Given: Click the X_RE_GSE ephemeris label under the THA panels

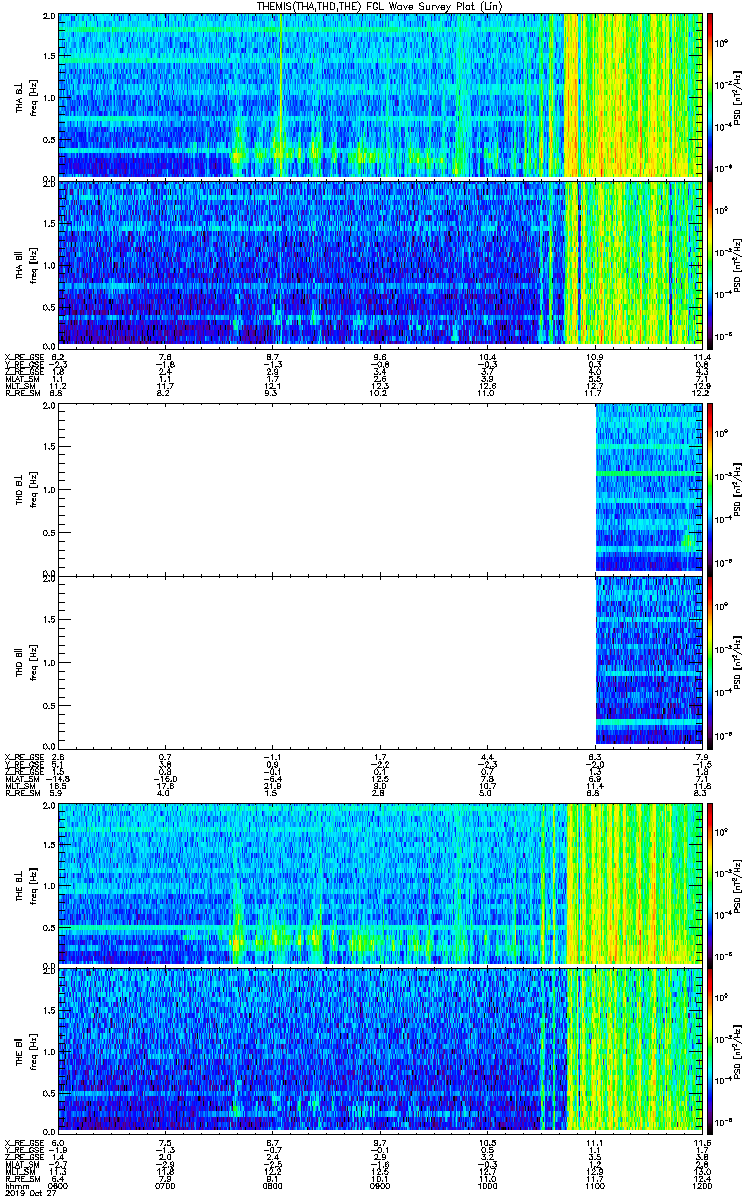Looking at the screenshot, I should 21,356.
